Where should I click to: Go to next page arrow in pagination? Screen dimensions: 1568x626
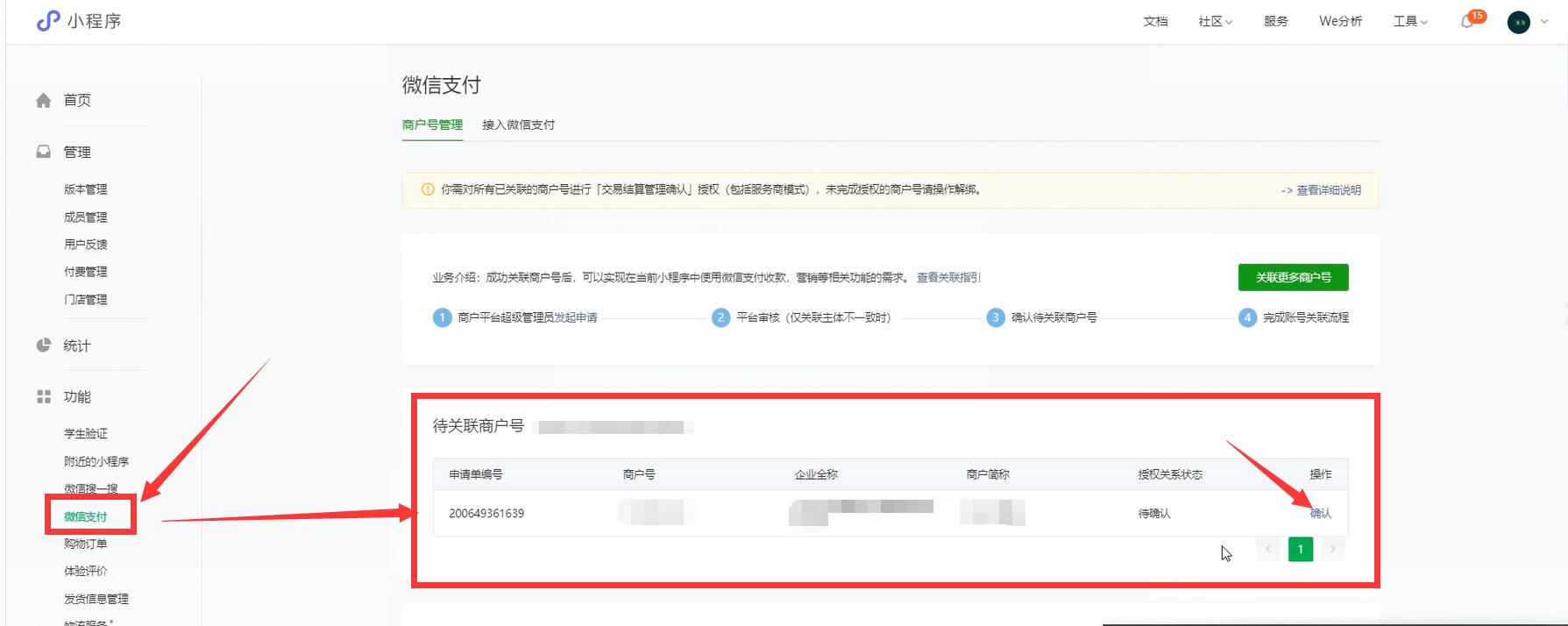(1332, 549)
